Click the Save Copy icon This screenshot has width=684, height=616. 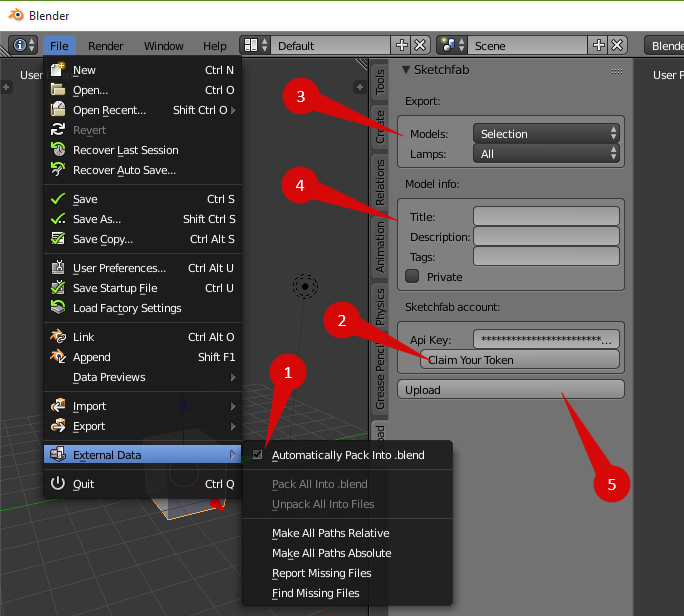58,239
